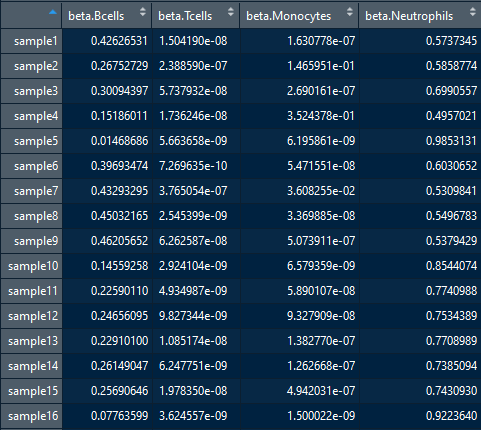Click Neutrophils value 0.6990557

pyautogui.click(x=451, y=91)
